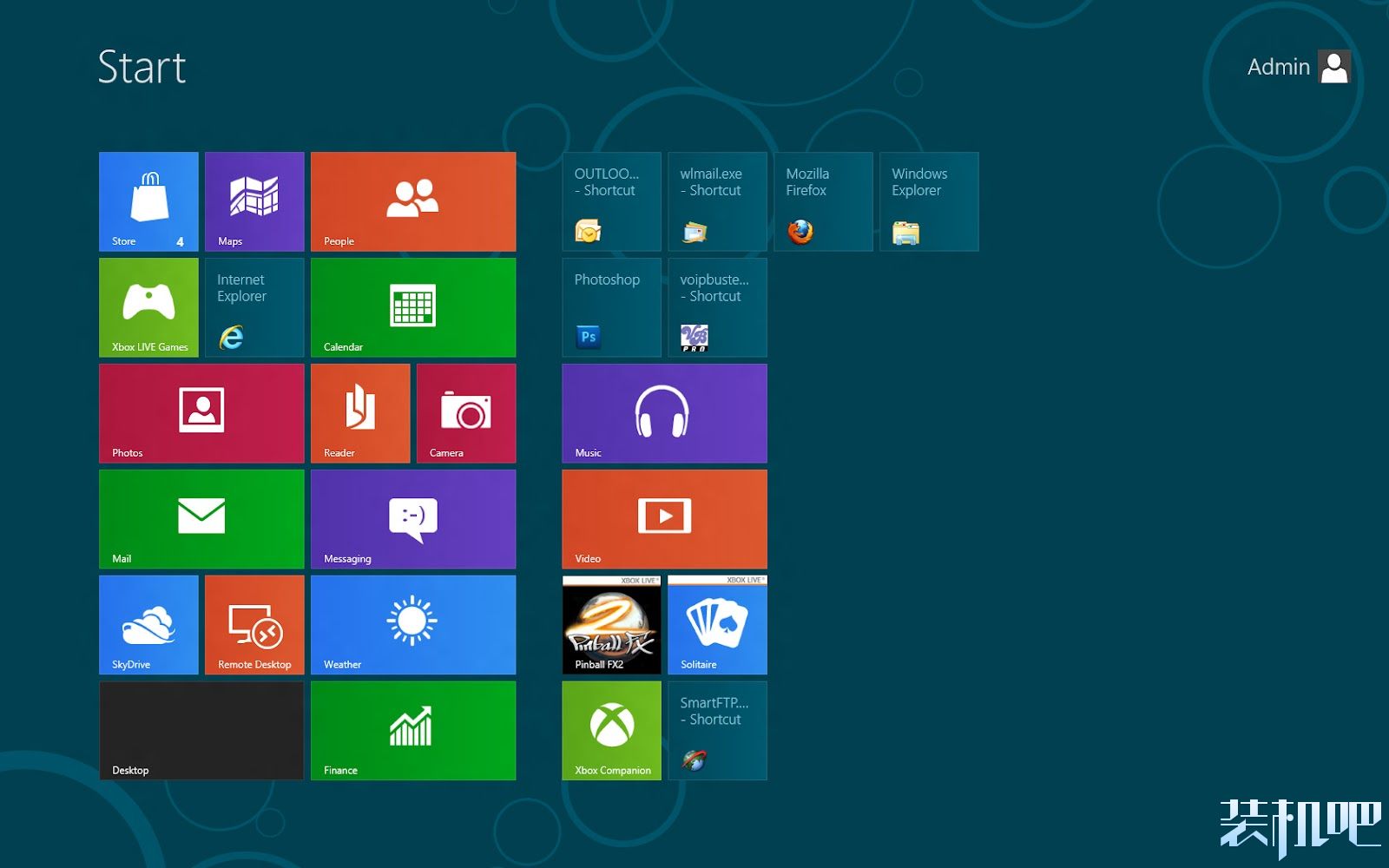Open Internet Explorer tile
The image size is (1389, 868).
(254, 307)
